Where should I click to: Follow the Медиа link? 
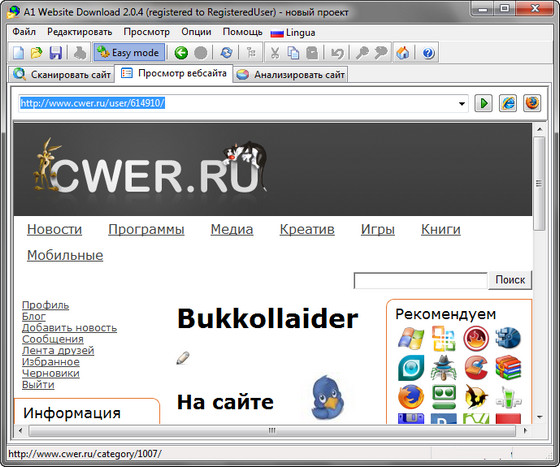tap(232, 230)
